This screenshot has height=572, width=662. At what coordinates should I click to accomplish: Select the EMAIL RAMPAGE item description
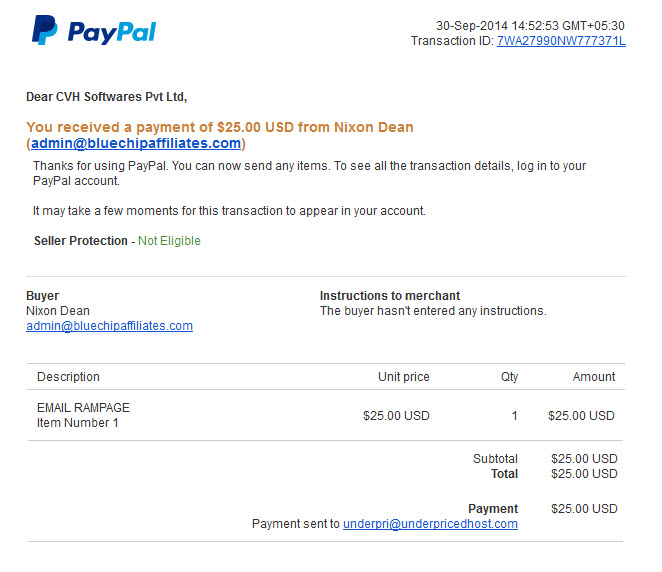(83, 408)
